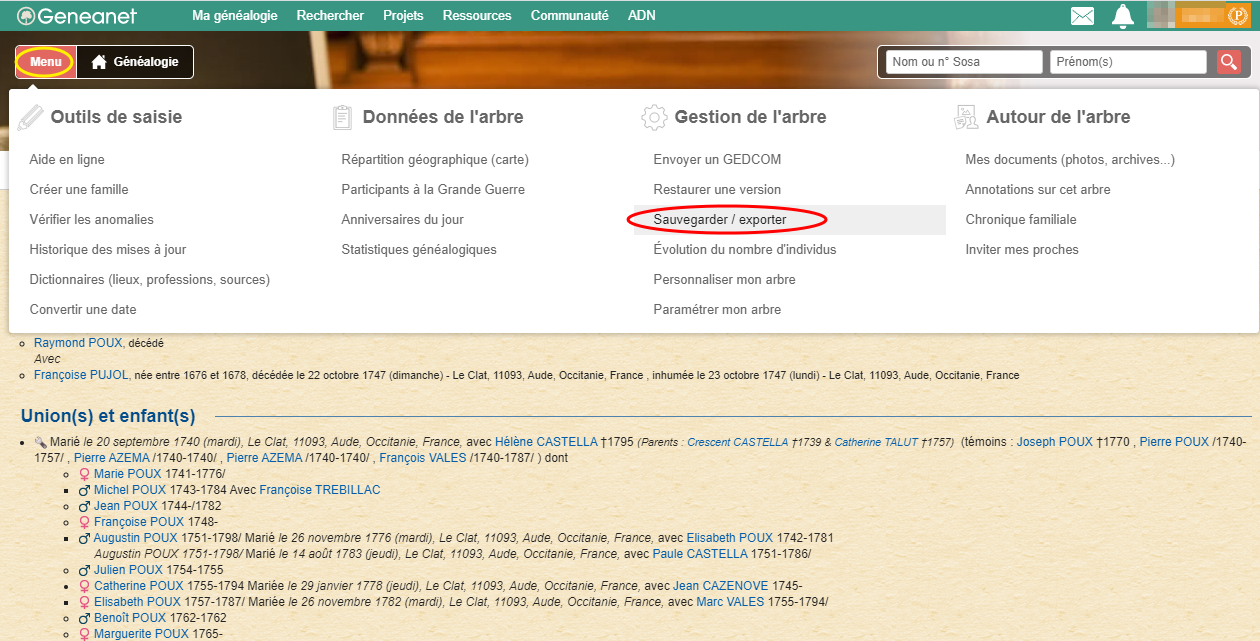Open the Rechercher top menu
Image resolution: width=1260 pixels, height=641 pixels.
point(330,16)
